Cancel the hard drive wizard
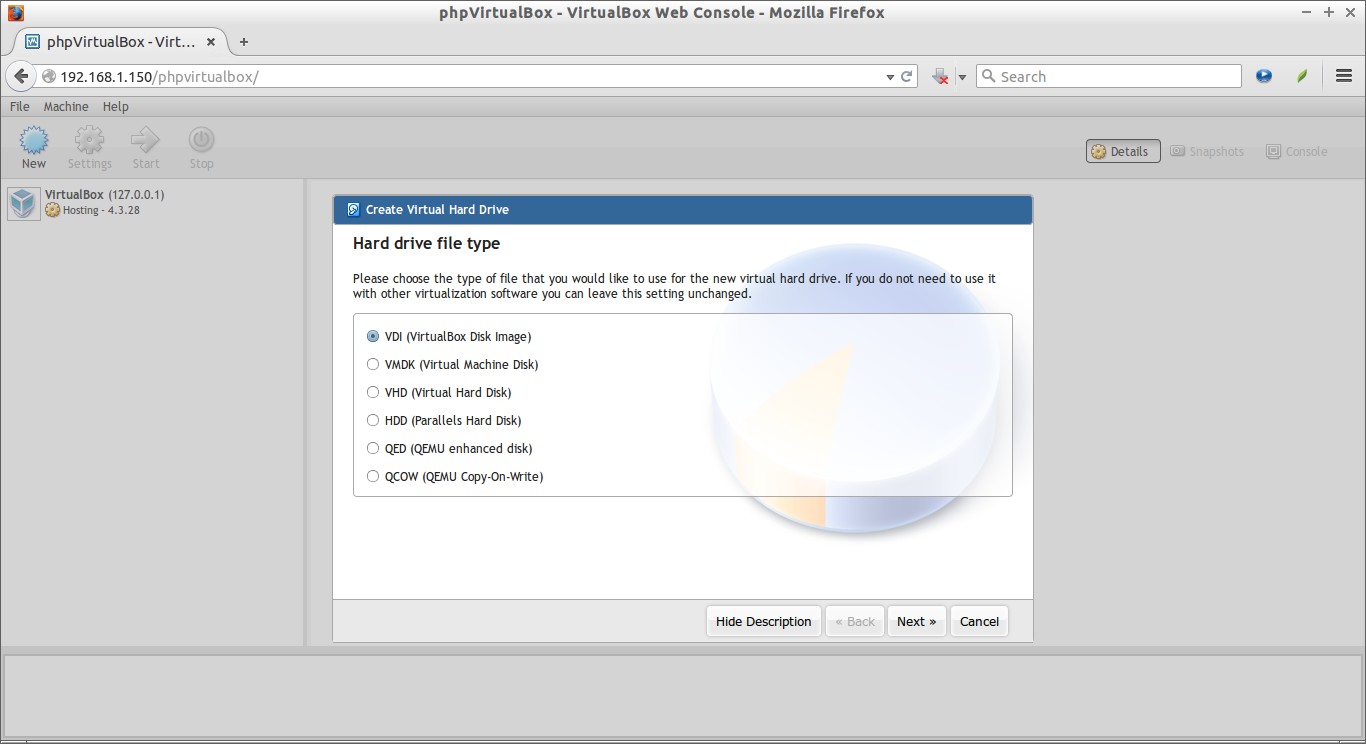 coord(979,621)
